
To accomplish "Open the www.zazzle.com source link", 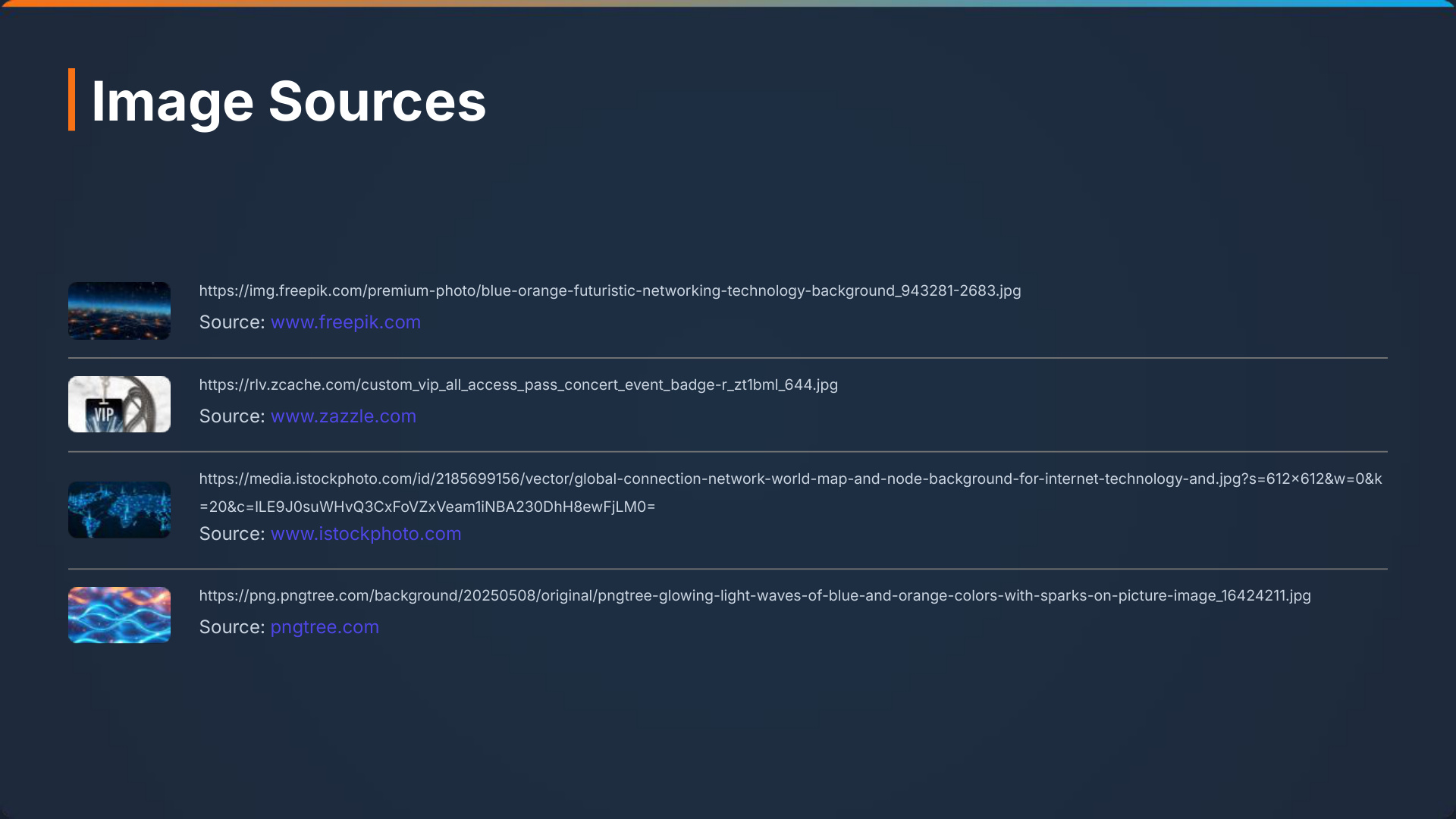I will pos(343,416).
